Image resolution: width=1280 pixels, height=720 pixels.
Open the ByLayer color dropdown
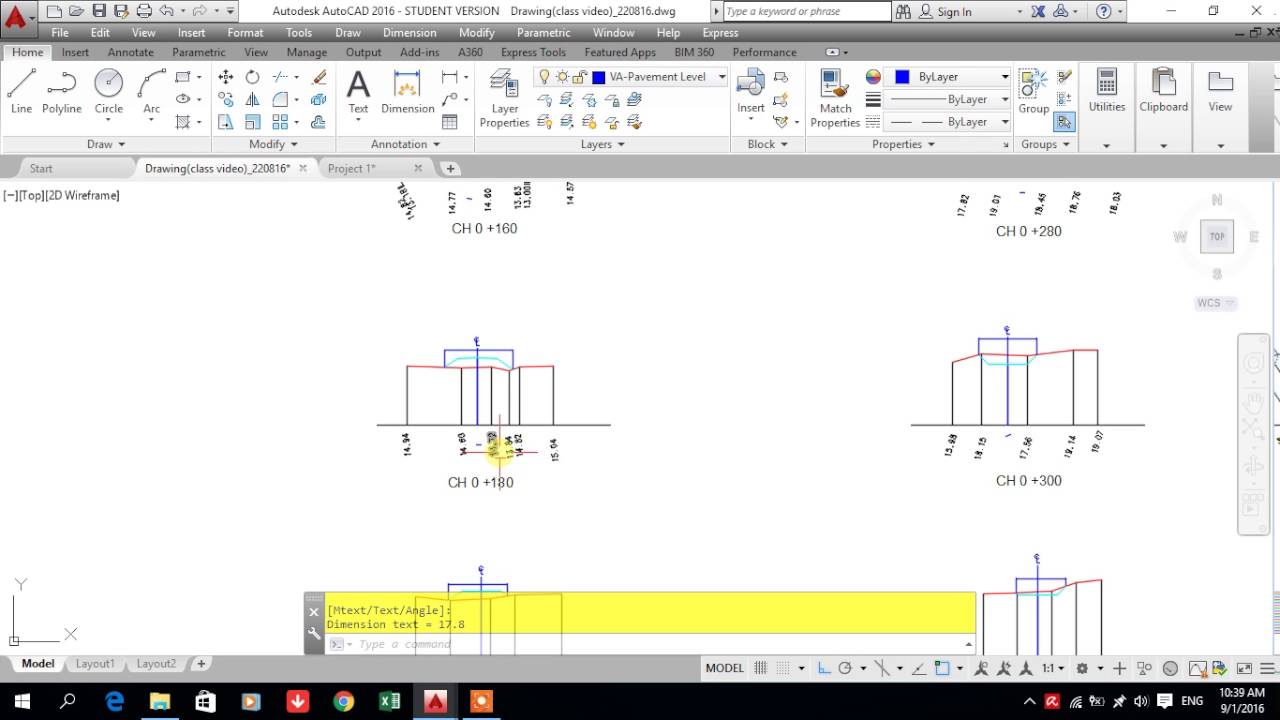pos(1005,77)
